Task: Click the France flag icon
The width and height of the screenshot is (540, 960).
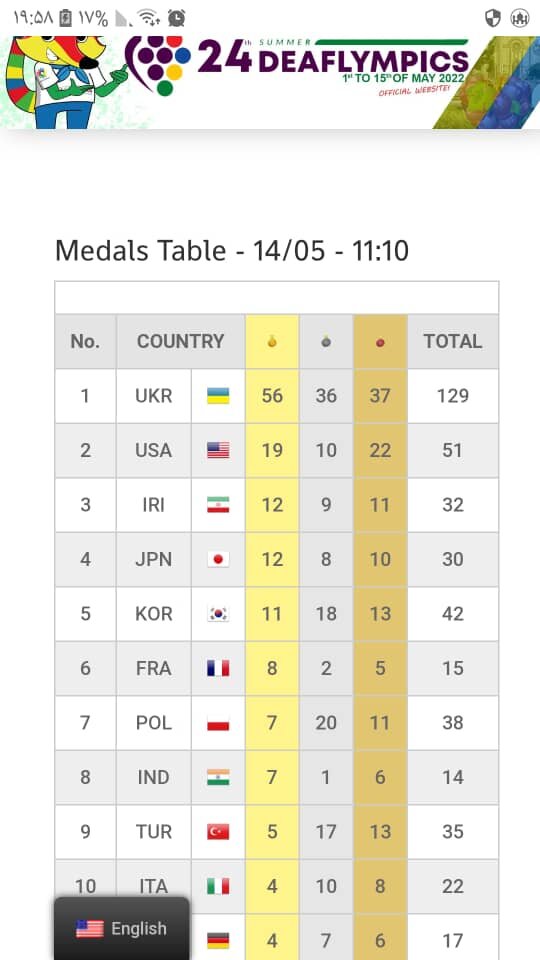Action: [x=218, y=668]
